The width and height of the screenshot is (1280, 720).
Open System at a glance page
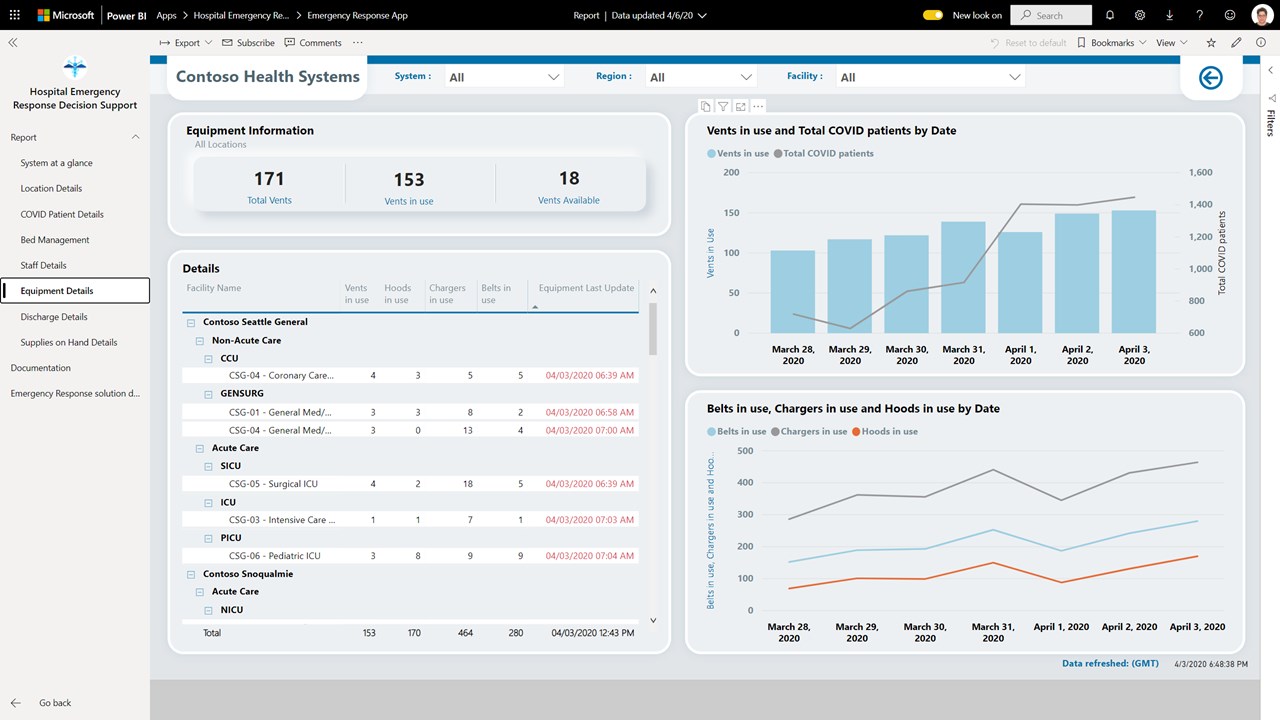[56, 163]
